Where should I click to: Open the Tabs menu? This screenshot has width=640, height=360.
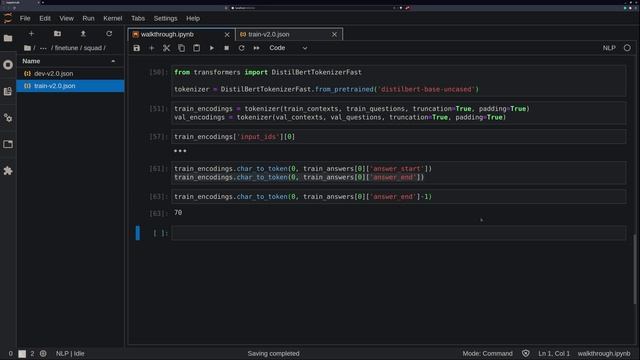(138, 18)
